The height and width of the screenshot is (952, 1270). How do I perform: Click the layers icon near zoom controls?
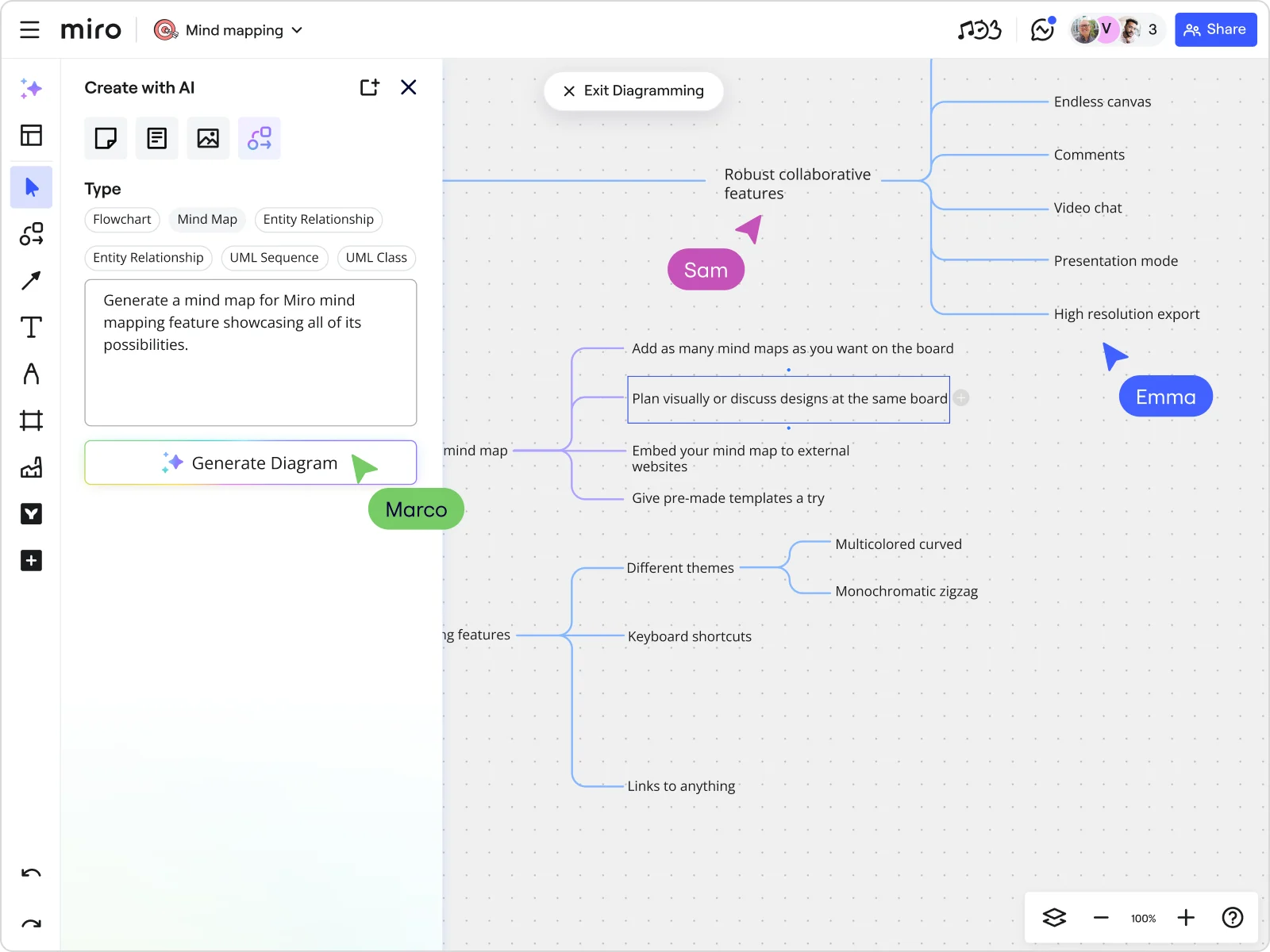click(1053, 917)
